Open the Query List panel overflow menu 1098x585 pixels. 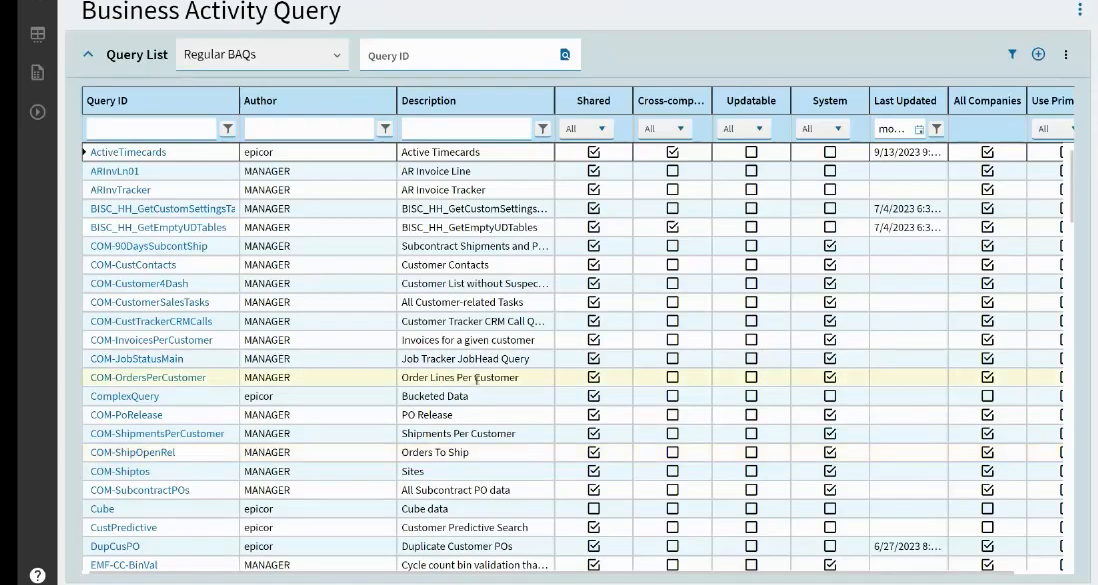1066,54
